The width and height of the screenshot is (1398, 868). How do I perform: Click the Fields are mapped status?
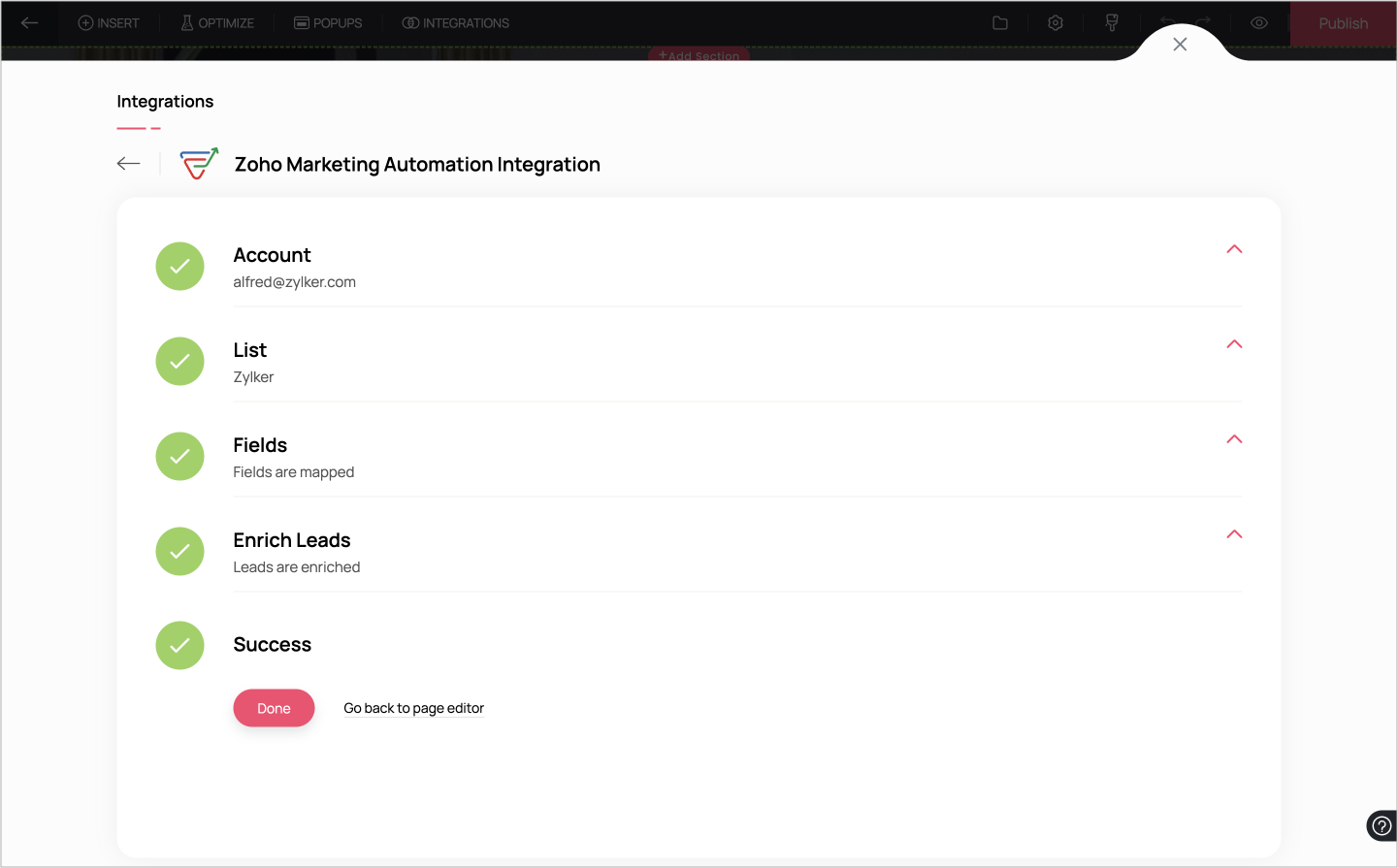coord(294,472)
